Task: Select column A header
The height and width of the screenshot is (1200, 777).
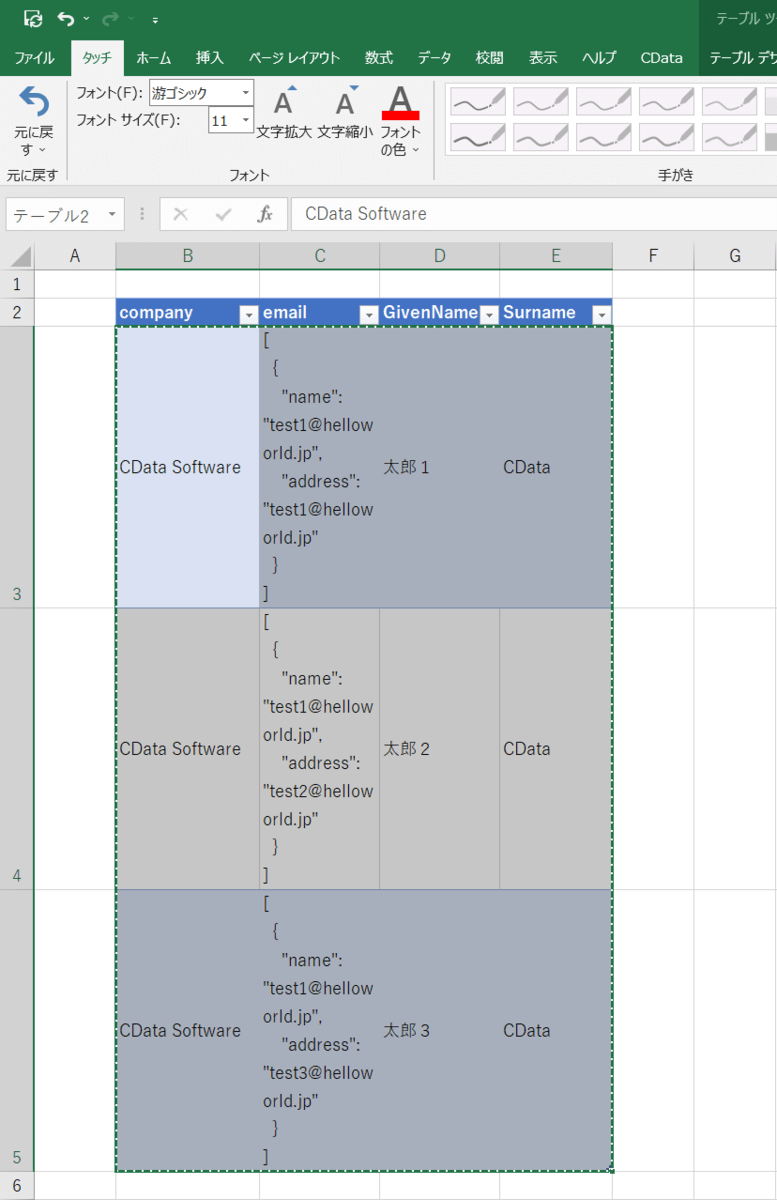Action: point(75,256)
